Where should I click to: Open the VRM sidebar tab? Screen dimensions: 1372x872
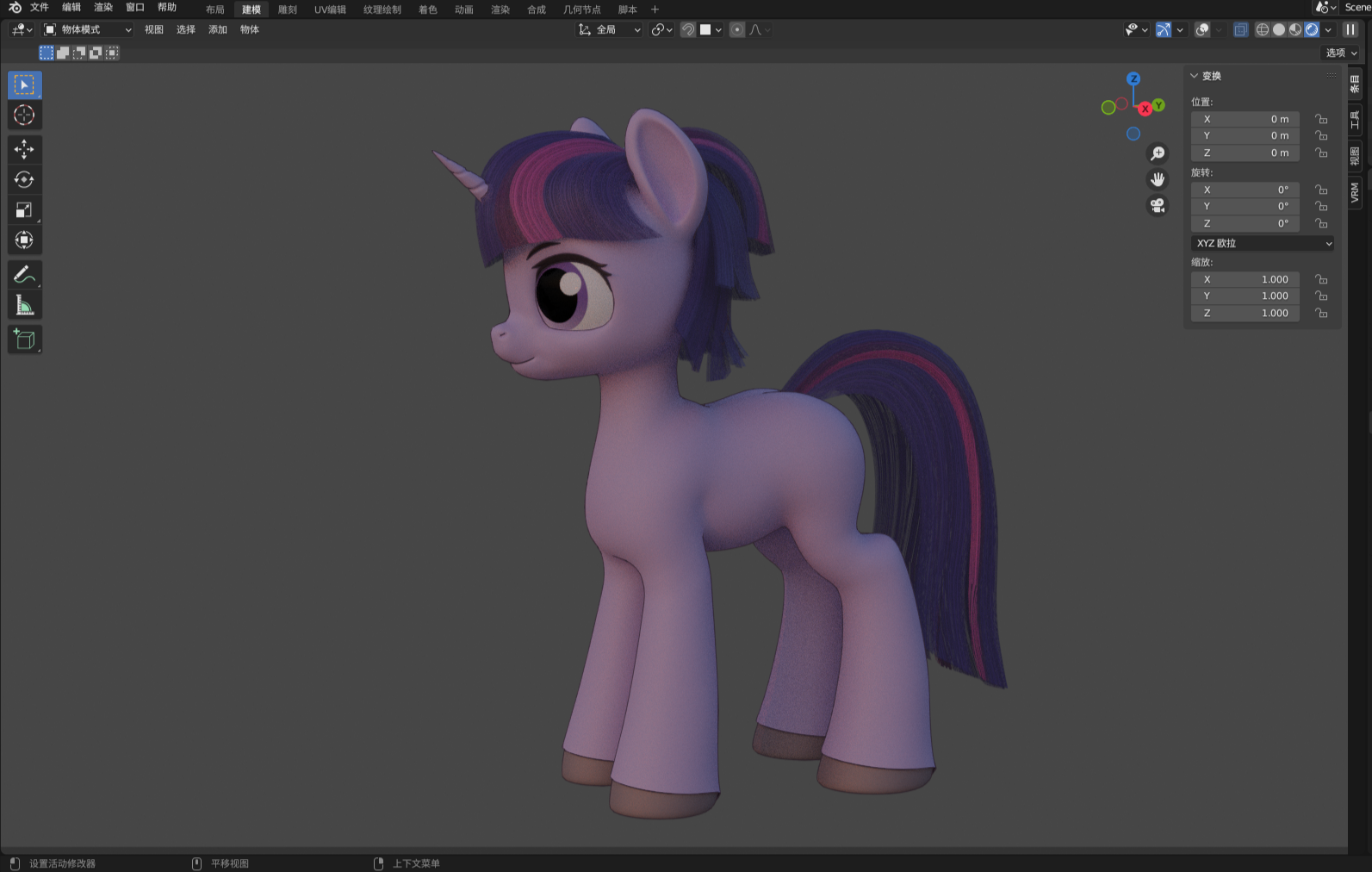click(1355, 192)
